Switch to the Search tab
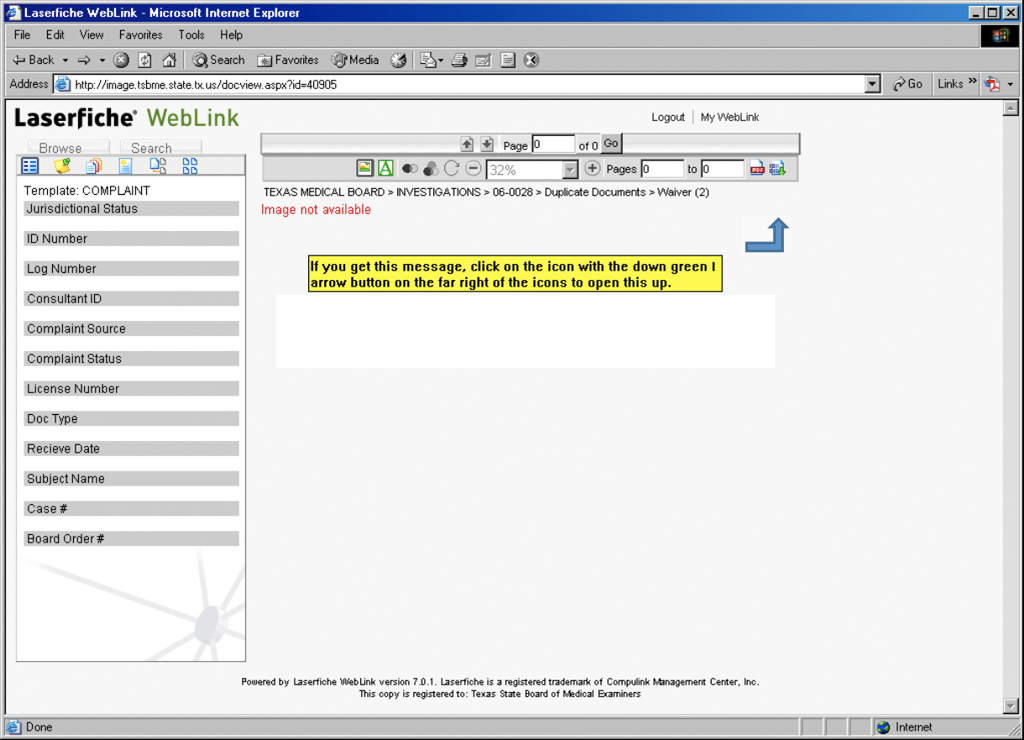 click(x=151, y=148)
